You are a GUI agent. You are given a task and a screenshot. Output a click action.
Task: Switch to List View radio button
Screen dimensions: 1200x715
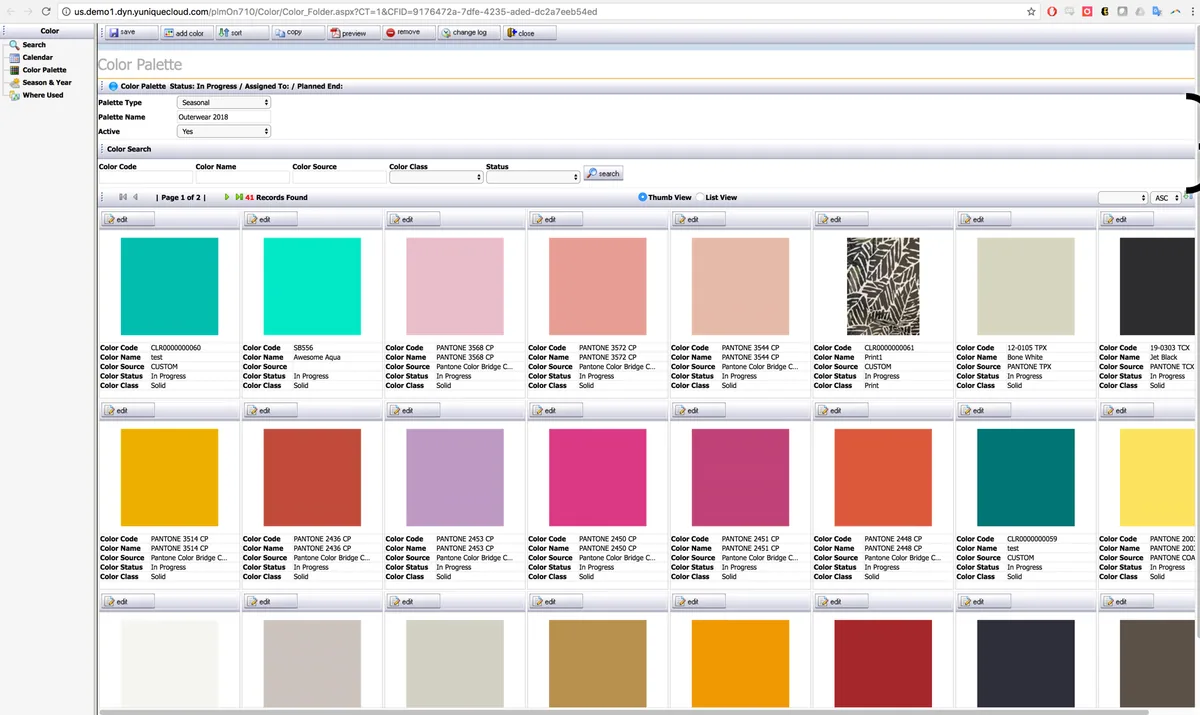tap(699, 197)
